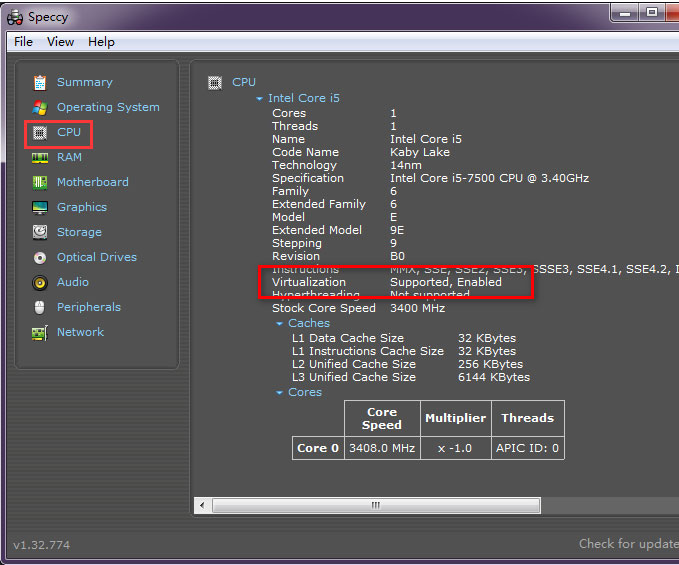Click the Summary clipboard icon in sidebar
This screenshot has height=565, width=679.
40,82
